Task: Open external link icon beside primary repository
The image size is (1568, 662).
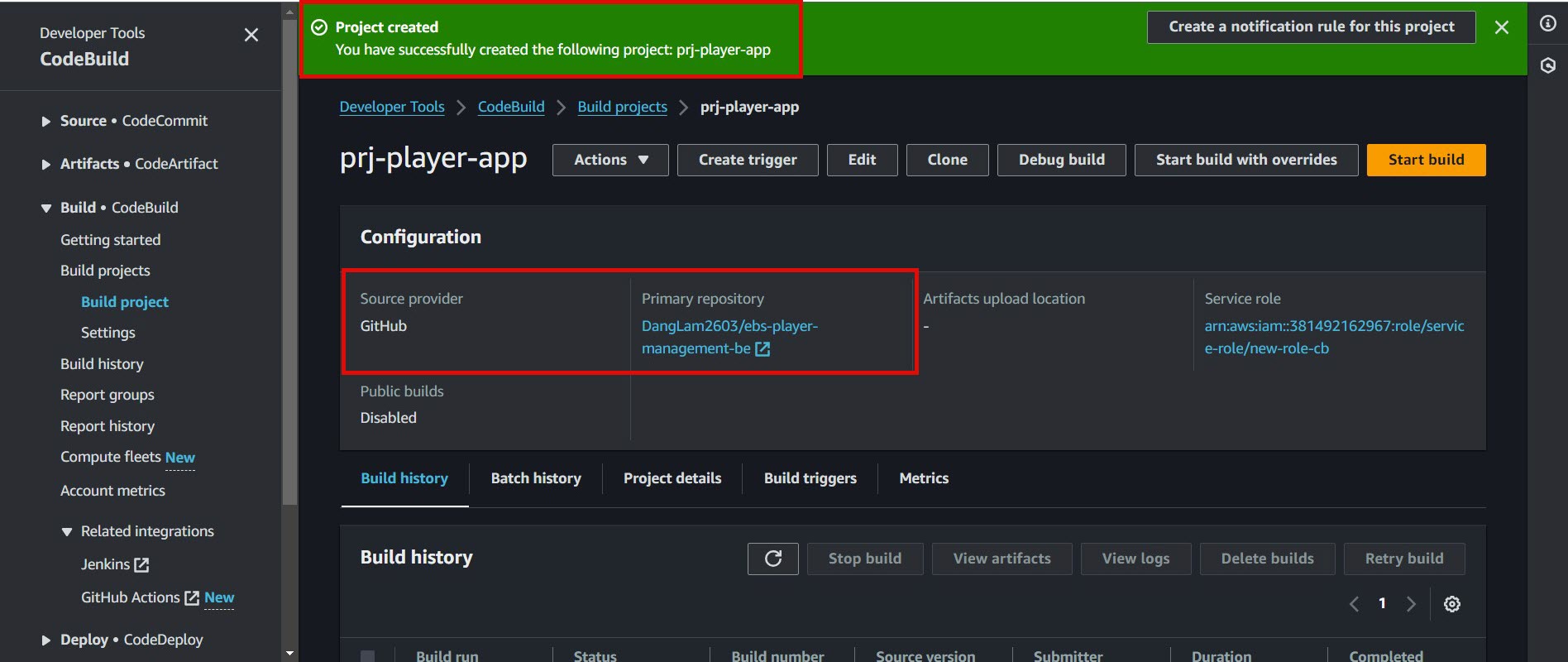Action: click(x=762, y=349)
